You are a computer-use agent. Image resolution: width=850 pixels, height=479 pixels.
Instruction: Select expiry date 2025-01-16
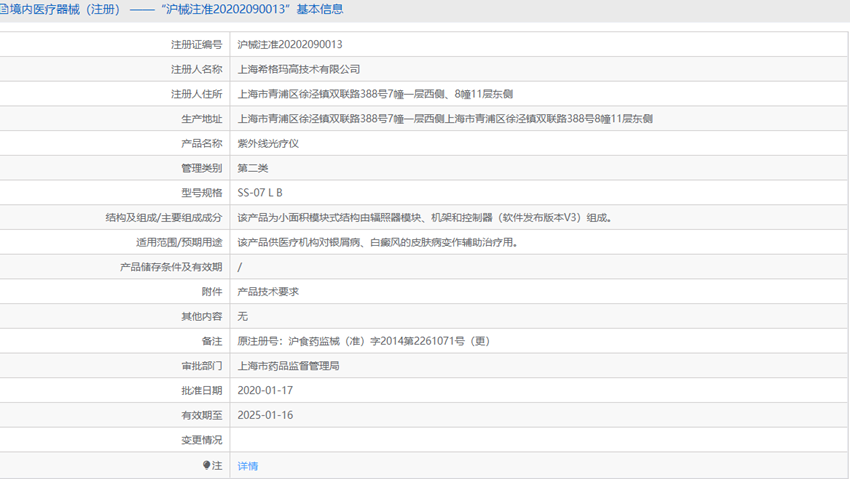pos(265,415)
